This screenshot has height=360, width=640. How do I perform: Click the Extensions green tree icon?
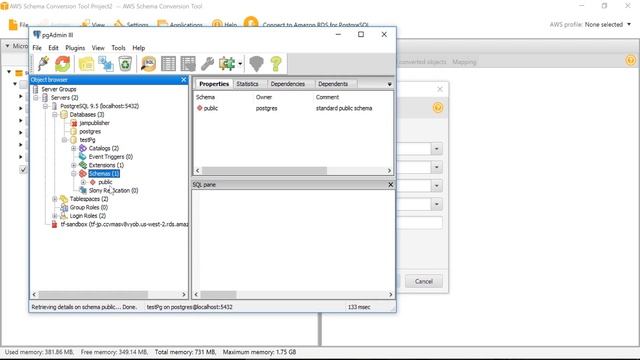tap(83, 165)
